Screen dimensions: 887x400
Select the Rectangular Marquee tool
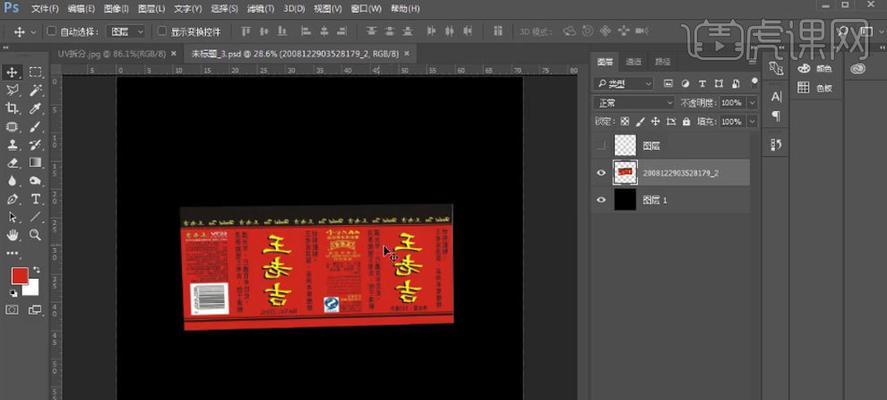pos(35,72)
